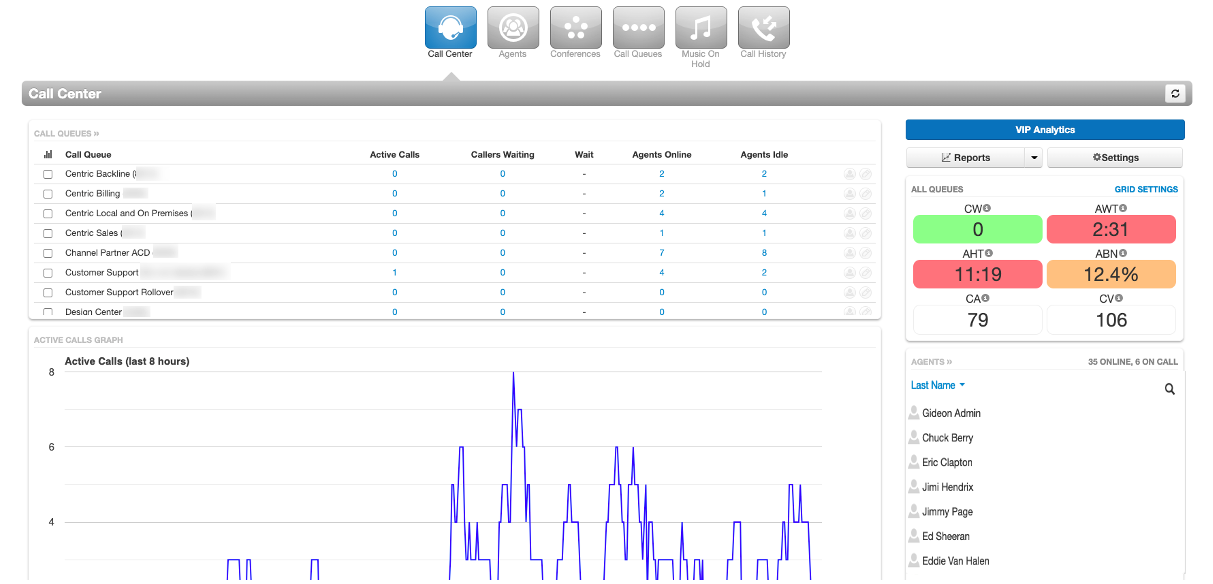Image resolution: width=1213 pixels, height=584 pixels.
Task: Open the Call Queues section icon
Action: [638, 27]
